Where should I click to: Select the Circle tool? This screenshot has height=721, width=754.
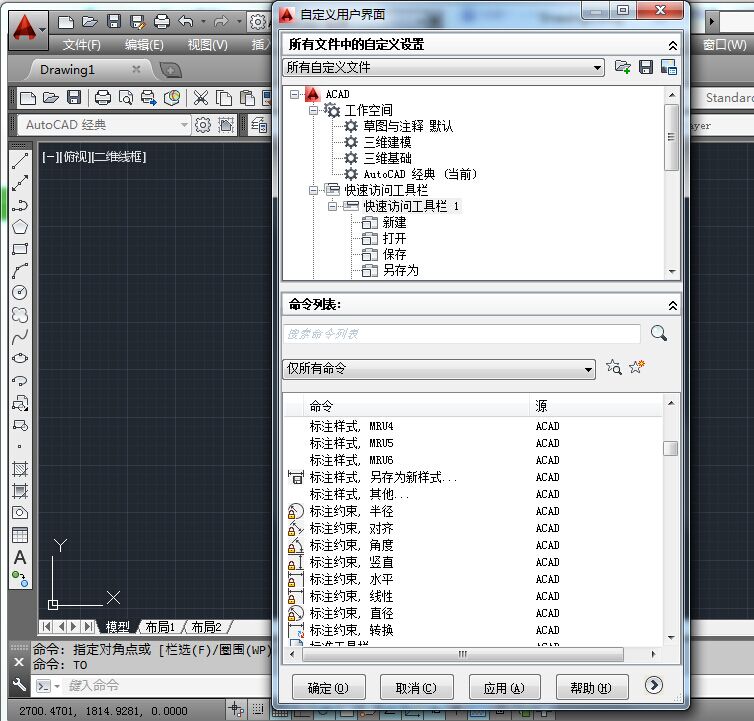20,292
